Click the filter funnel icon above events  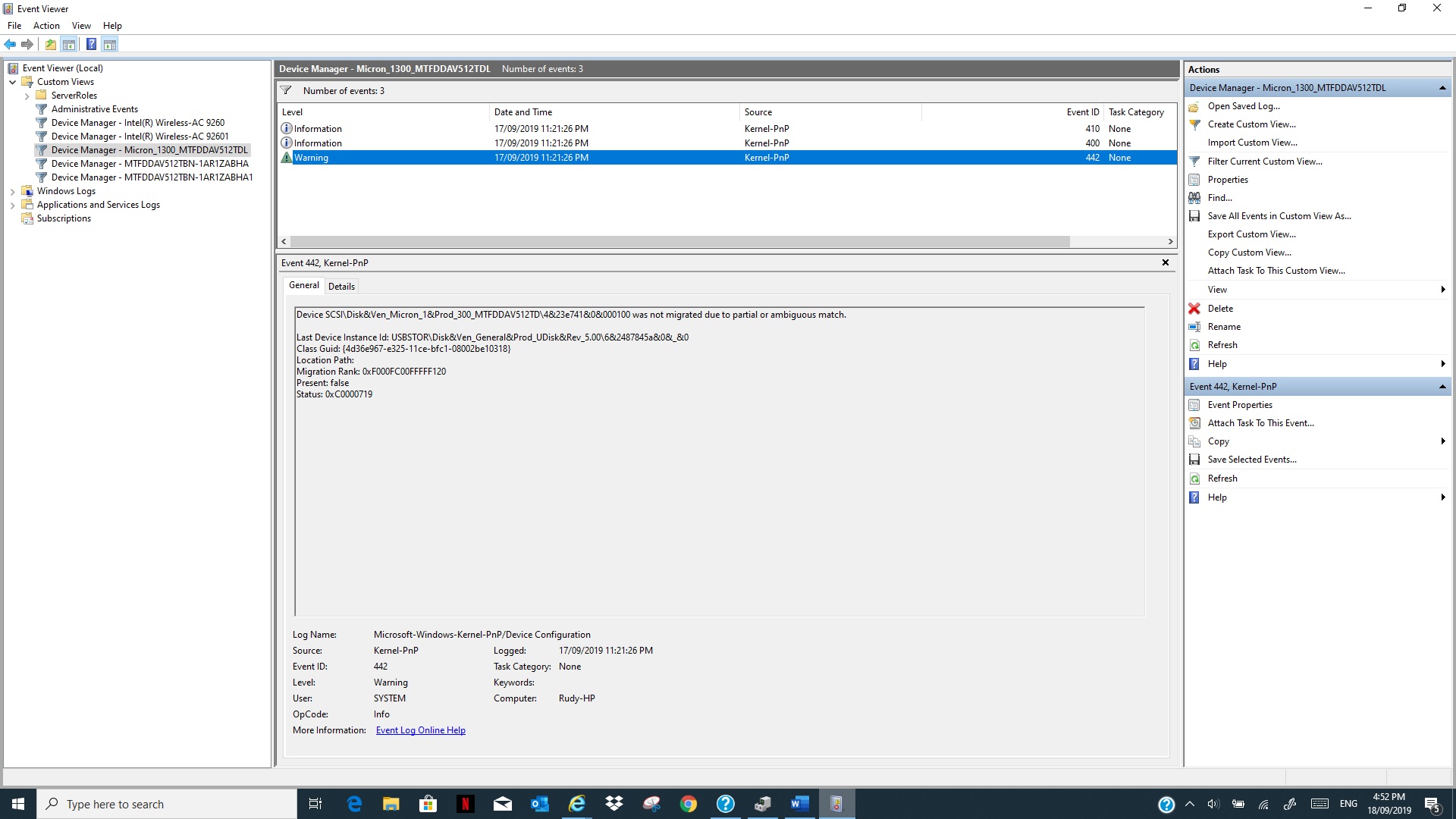pos(286,91)
